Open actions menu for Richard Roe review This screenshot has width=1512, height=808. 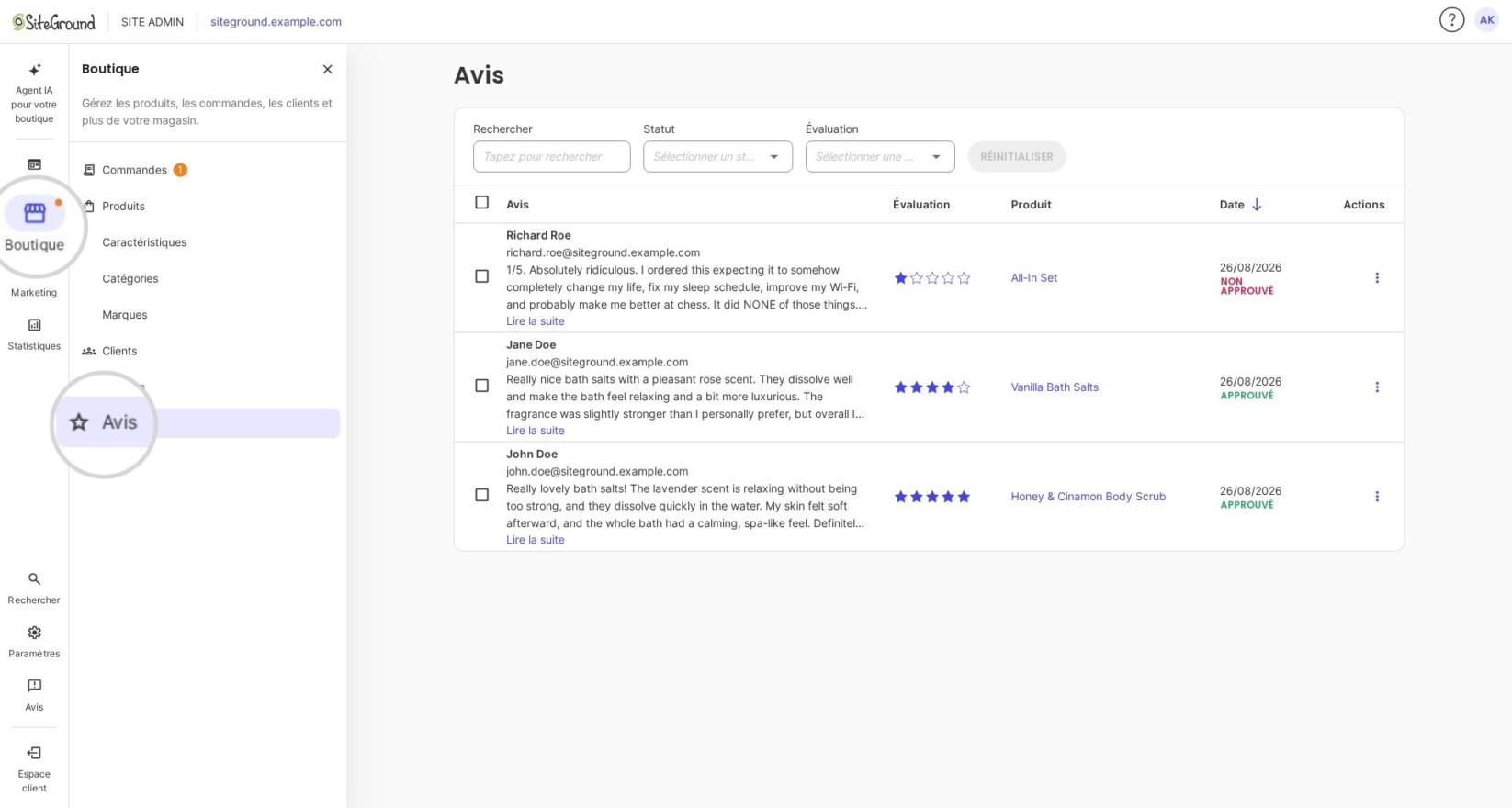[x=1376, y=277]
